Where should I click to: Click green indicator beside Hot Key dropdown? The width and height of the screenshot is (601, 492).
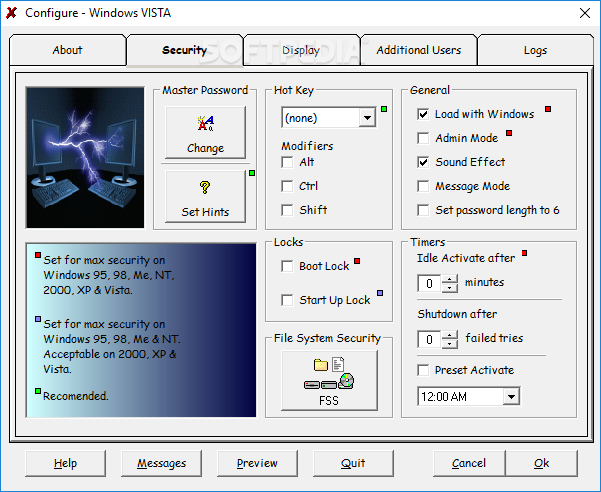(384, 109)
